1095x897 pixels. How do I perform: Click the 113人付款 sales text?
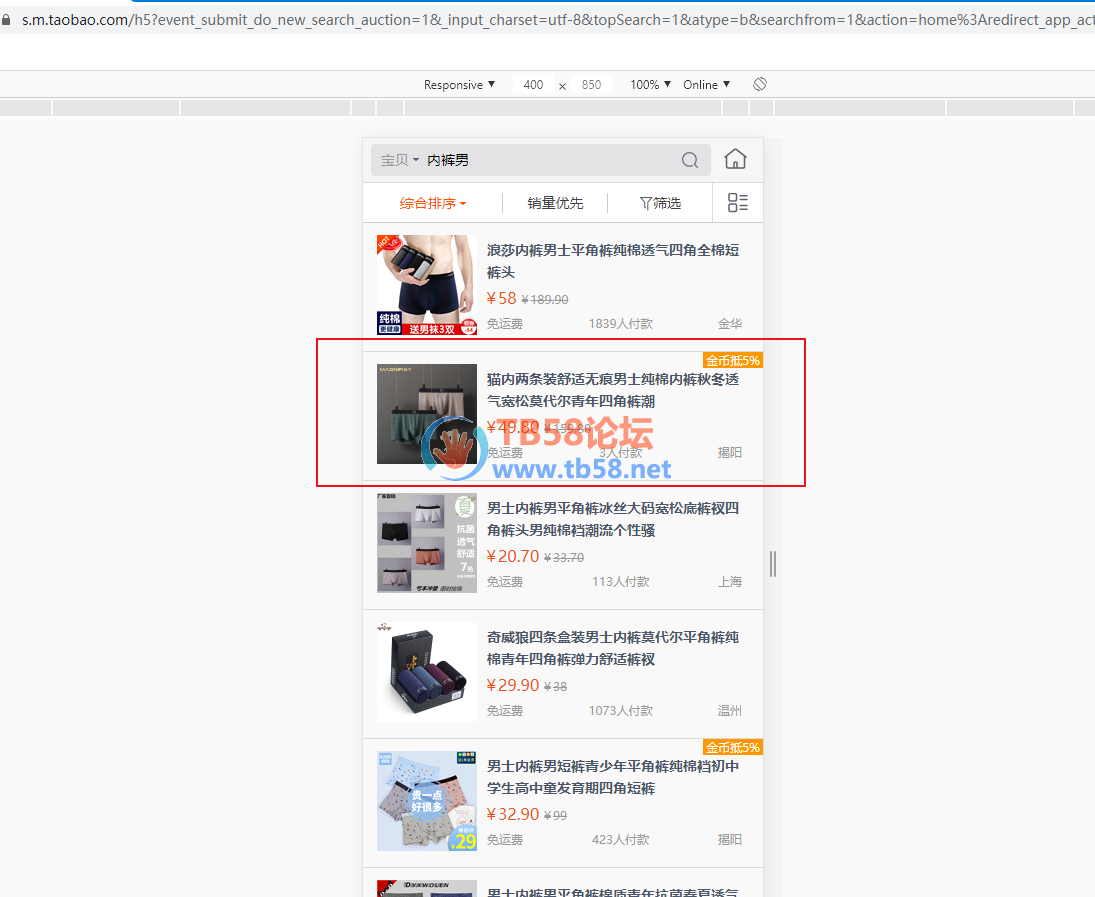(620, 581)
